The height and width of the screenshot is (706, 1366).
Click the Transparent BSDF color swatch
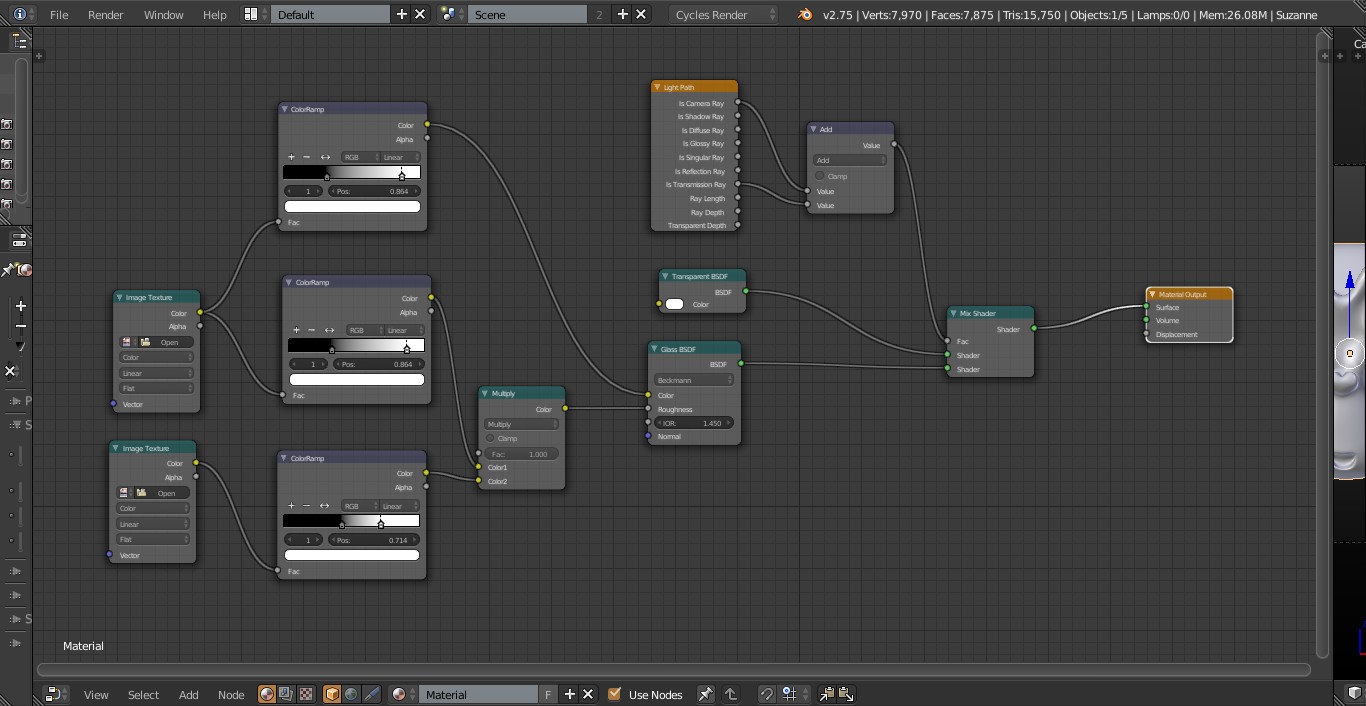click(x=675, y=304)
